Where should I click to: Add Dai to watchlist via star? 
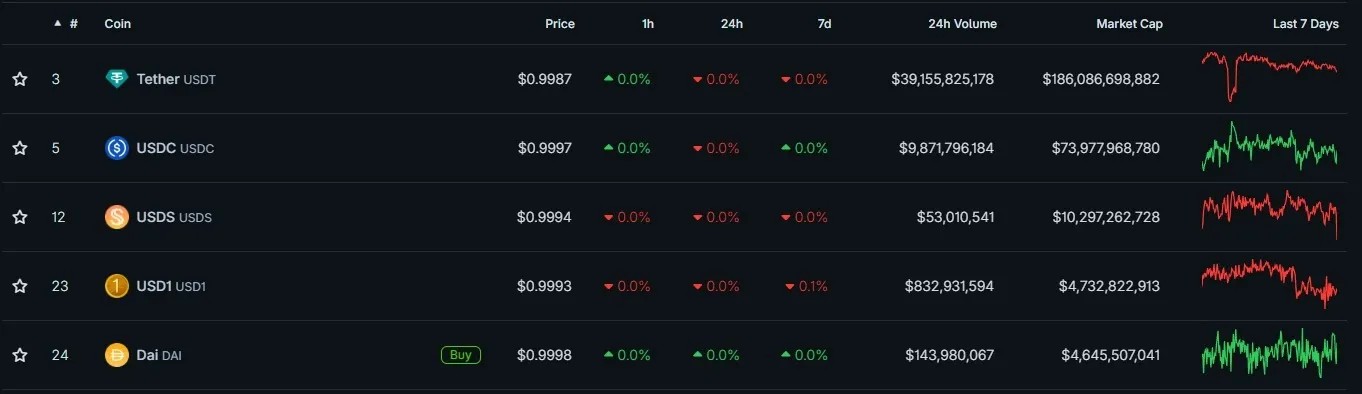(x=20, y=355)
